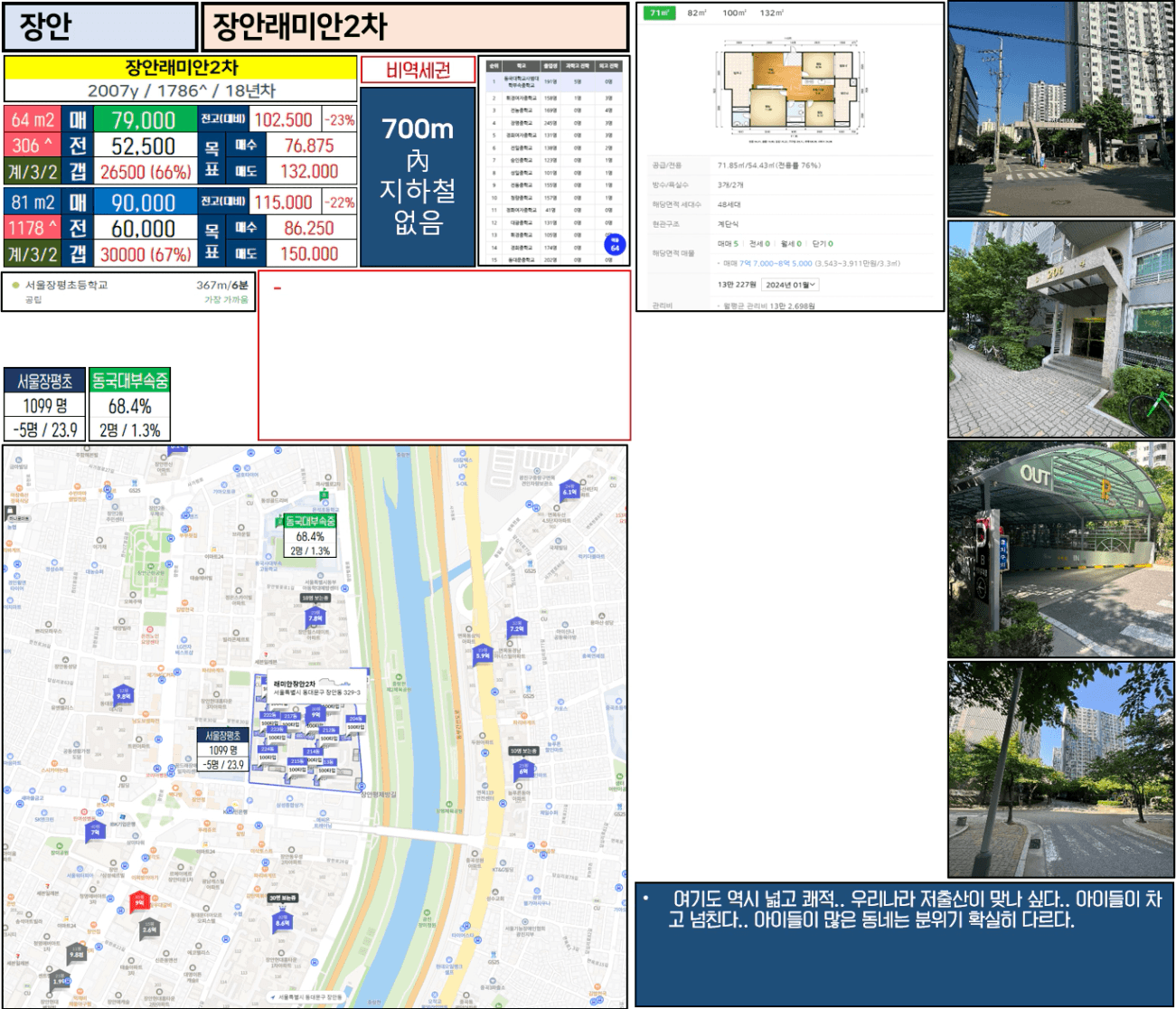Select the 204동 building label
The width and height of the screenshot is (1176, 1009).
point(355,719)
